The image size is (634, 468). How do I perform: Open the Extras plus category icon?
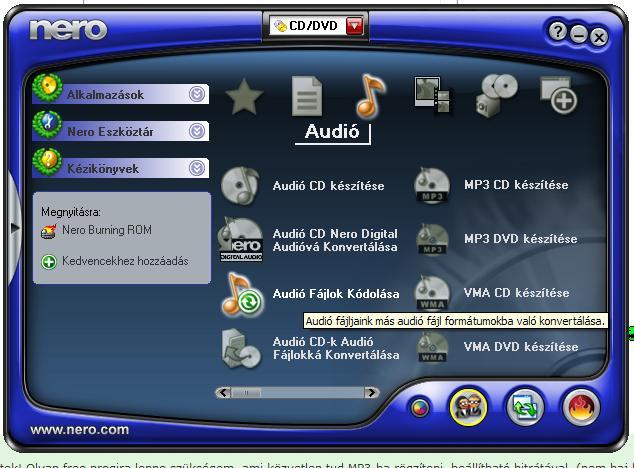559,95
